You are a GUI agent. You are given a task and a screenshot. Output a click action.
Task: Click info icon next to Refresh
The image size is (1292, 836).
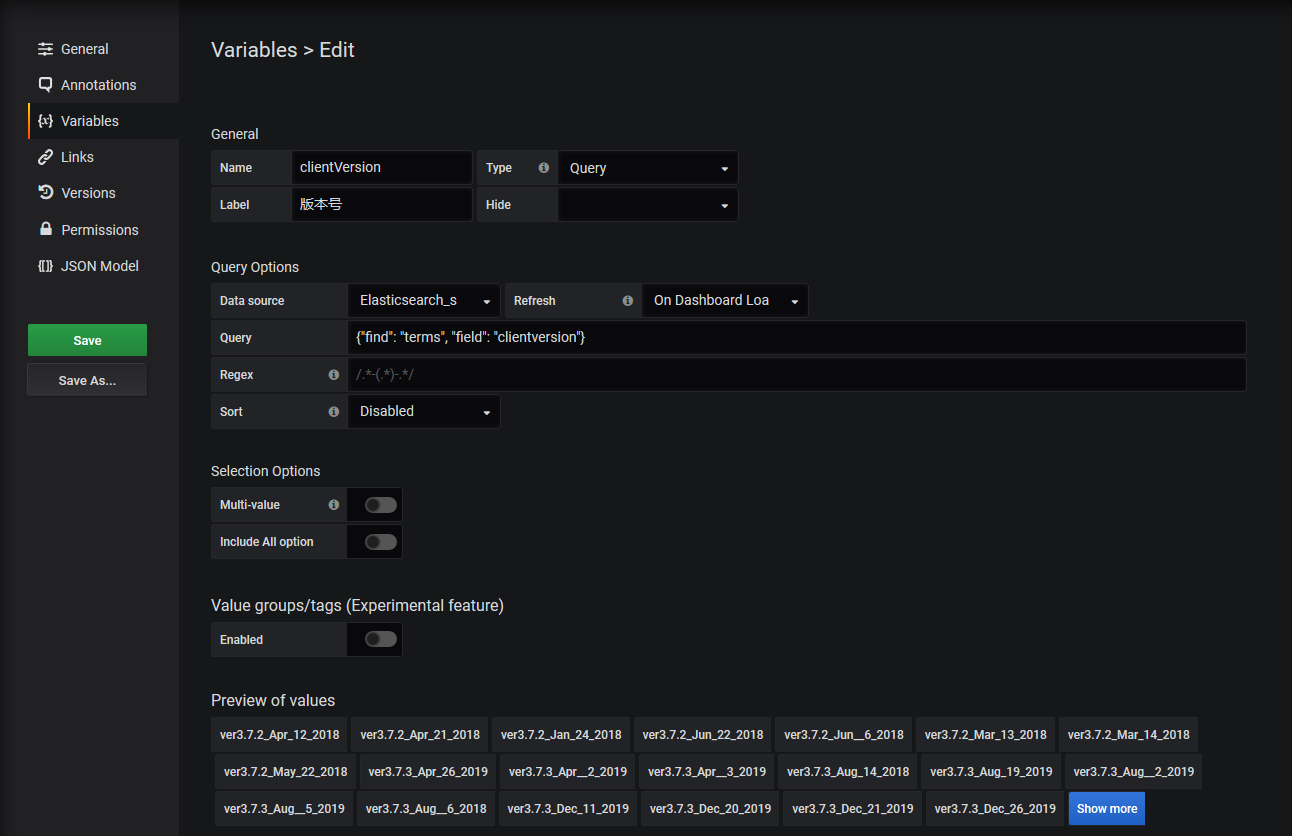tap(628, 300)
